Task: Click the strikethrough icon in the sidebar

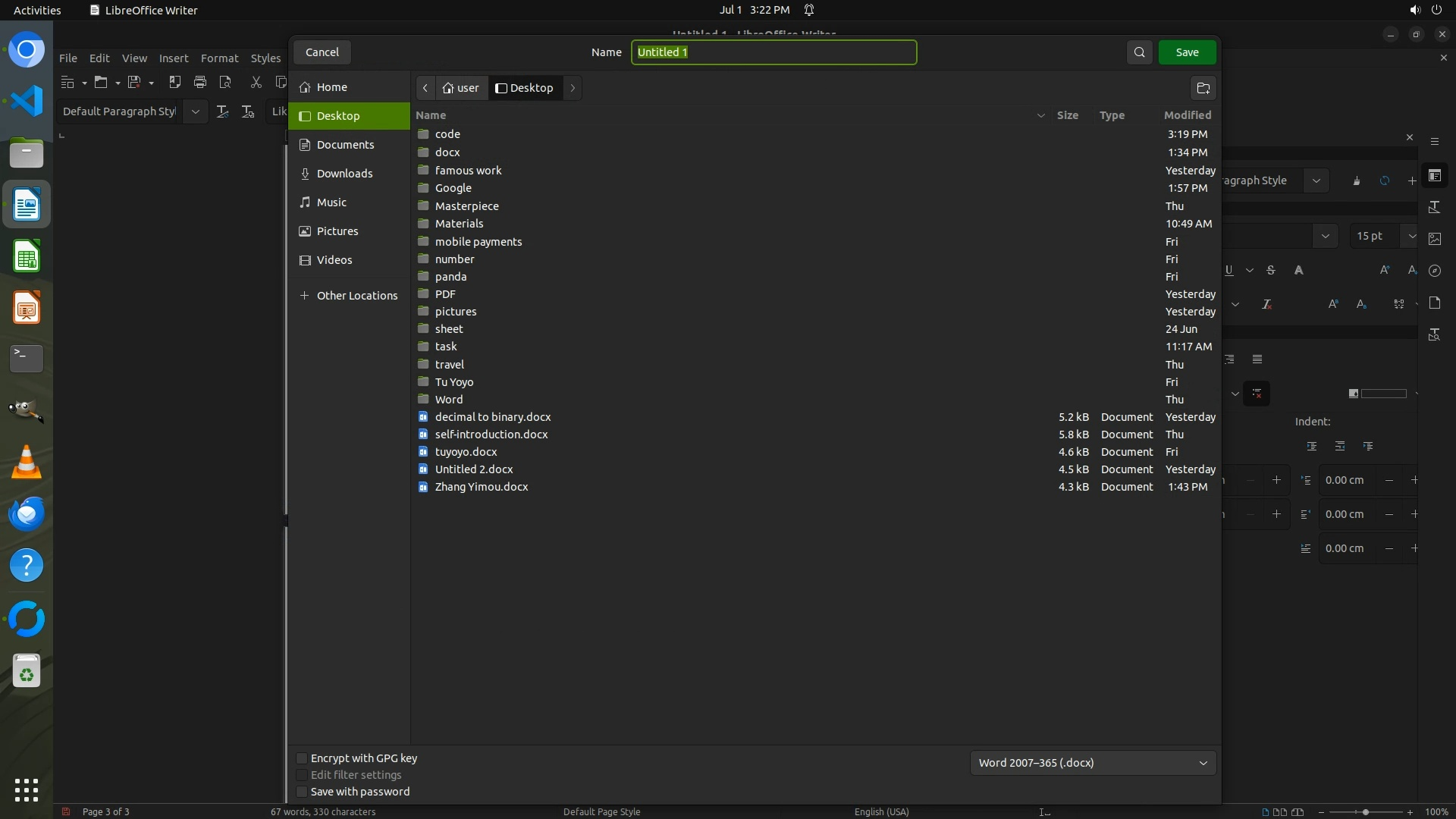Action: pos(1271,270)
